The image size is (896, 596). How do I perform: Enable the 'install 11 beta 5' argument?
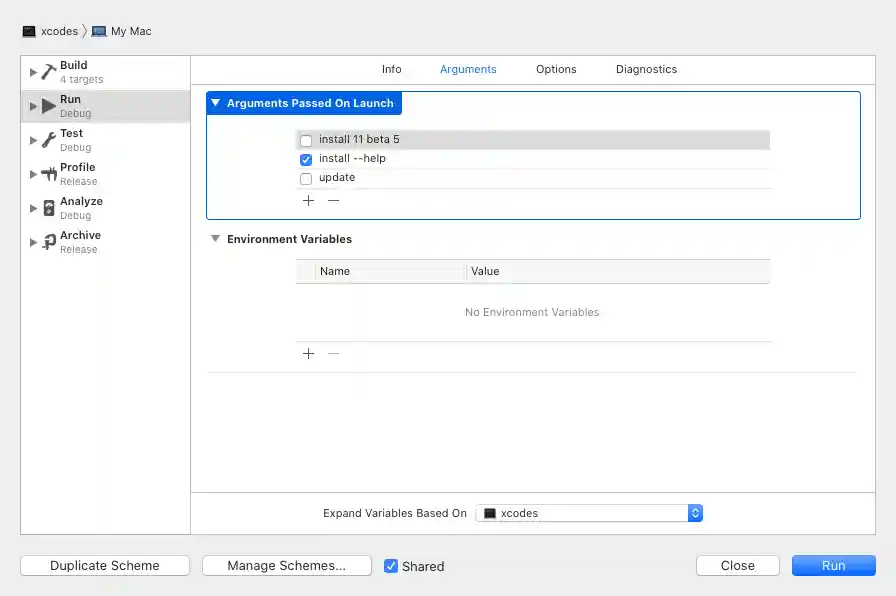(306, 139)
